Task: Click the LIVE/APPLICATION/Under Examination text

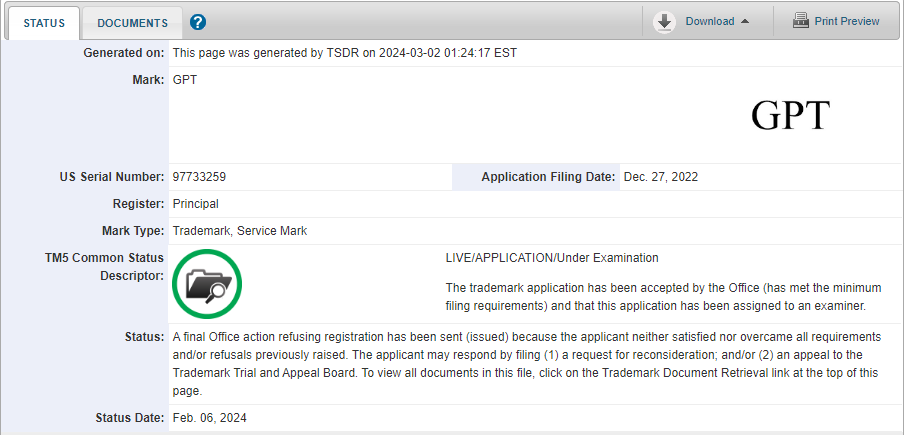Action: (x=552, y=258)
